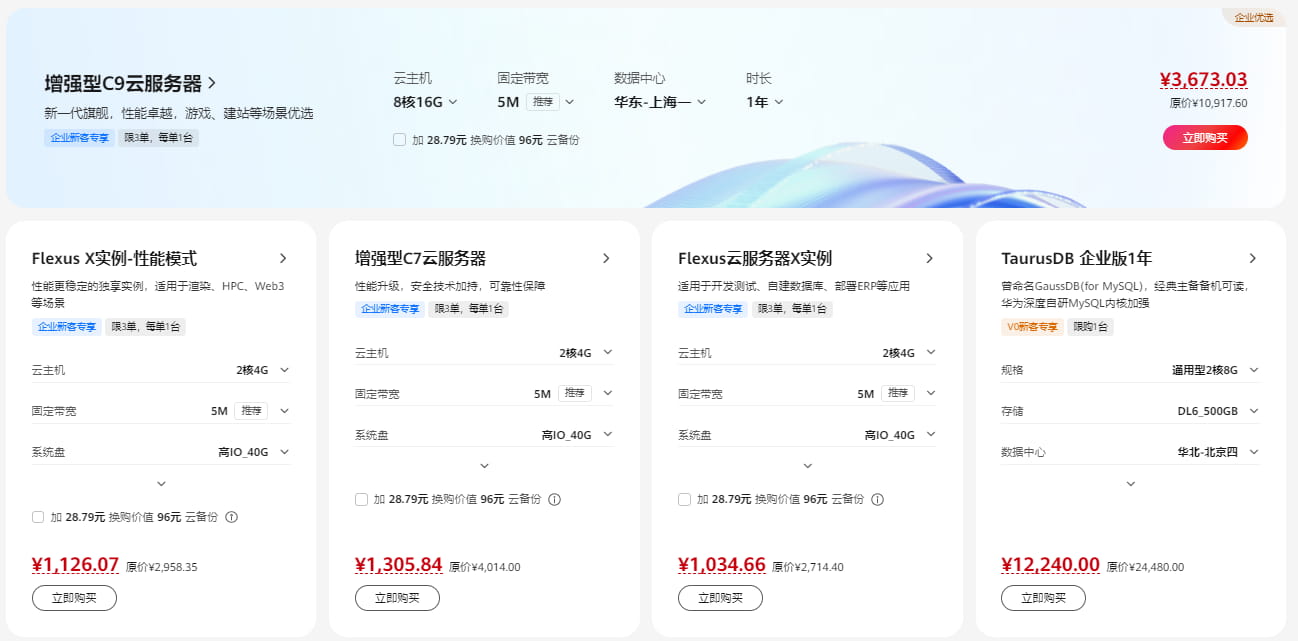Click arrow next to TaurusDB 企业版1年 title
The height and width of the screenshot is (641, 1298).
click(x=1253, y=257)
